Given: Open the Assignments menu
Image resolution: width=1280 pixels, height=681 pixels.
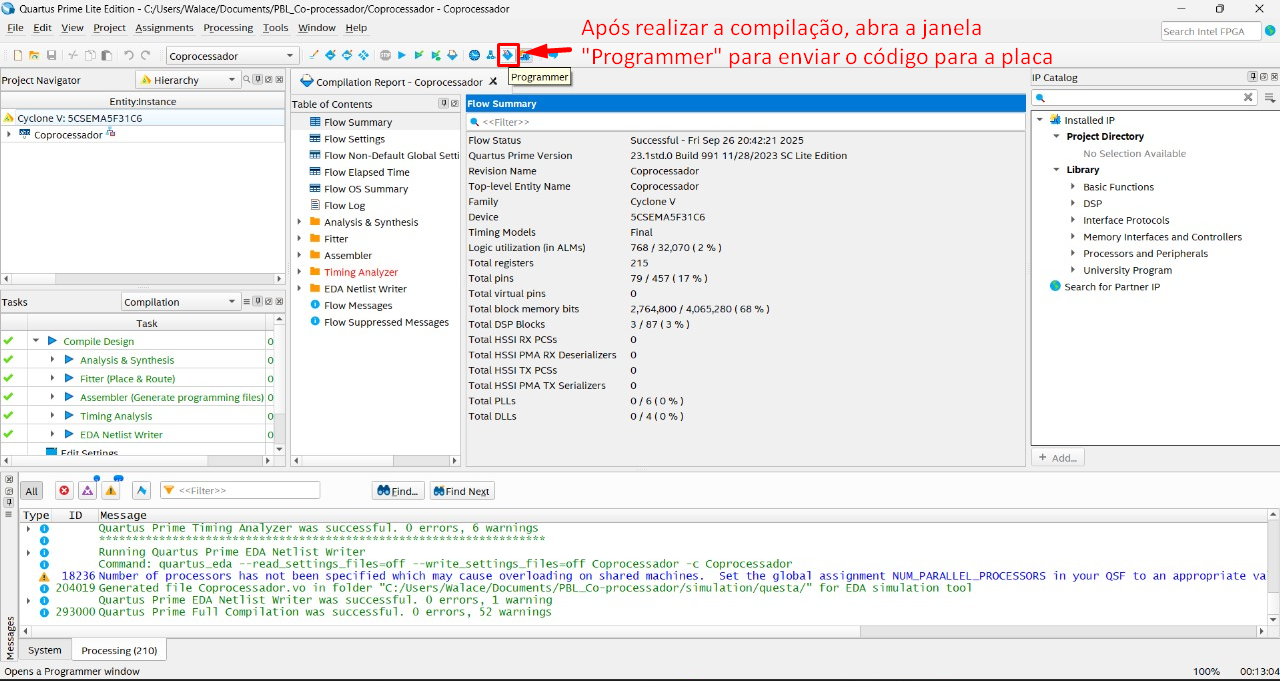Looking at the screenshot, I should 164,28.
